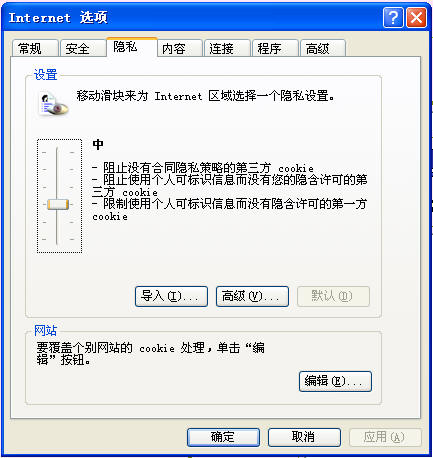Click the 导入(I)... button
Screen dimensions: 433x458
click(171, 296)
